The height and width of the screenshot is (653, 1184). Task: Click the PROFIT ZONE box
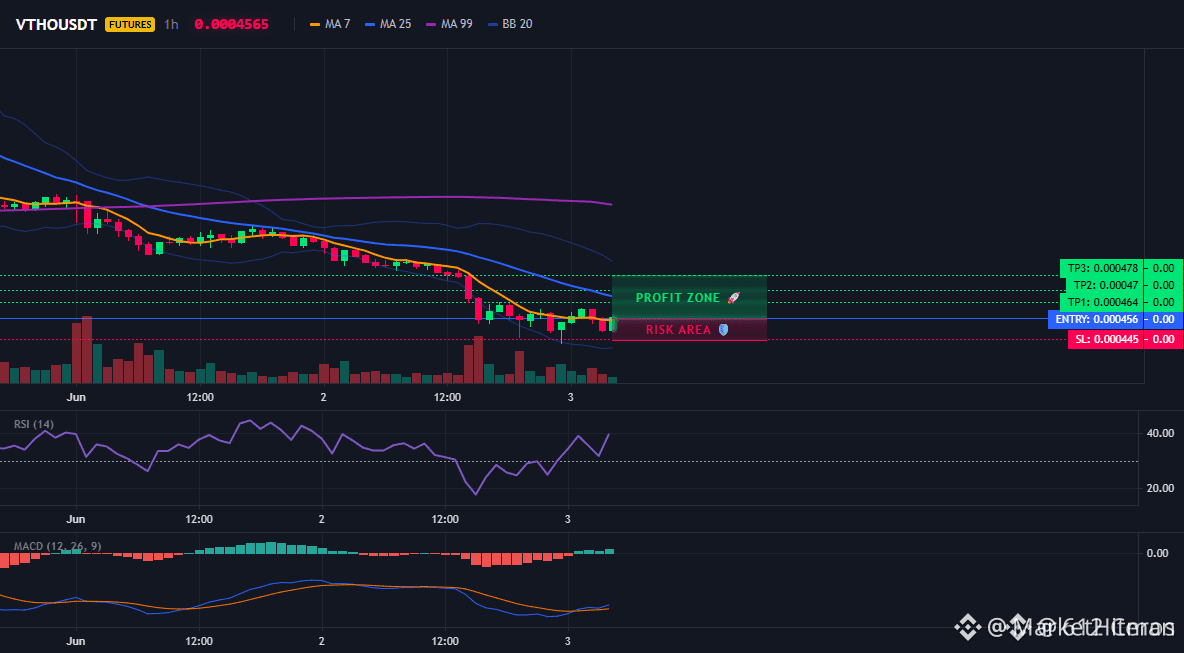coord(689,297)
